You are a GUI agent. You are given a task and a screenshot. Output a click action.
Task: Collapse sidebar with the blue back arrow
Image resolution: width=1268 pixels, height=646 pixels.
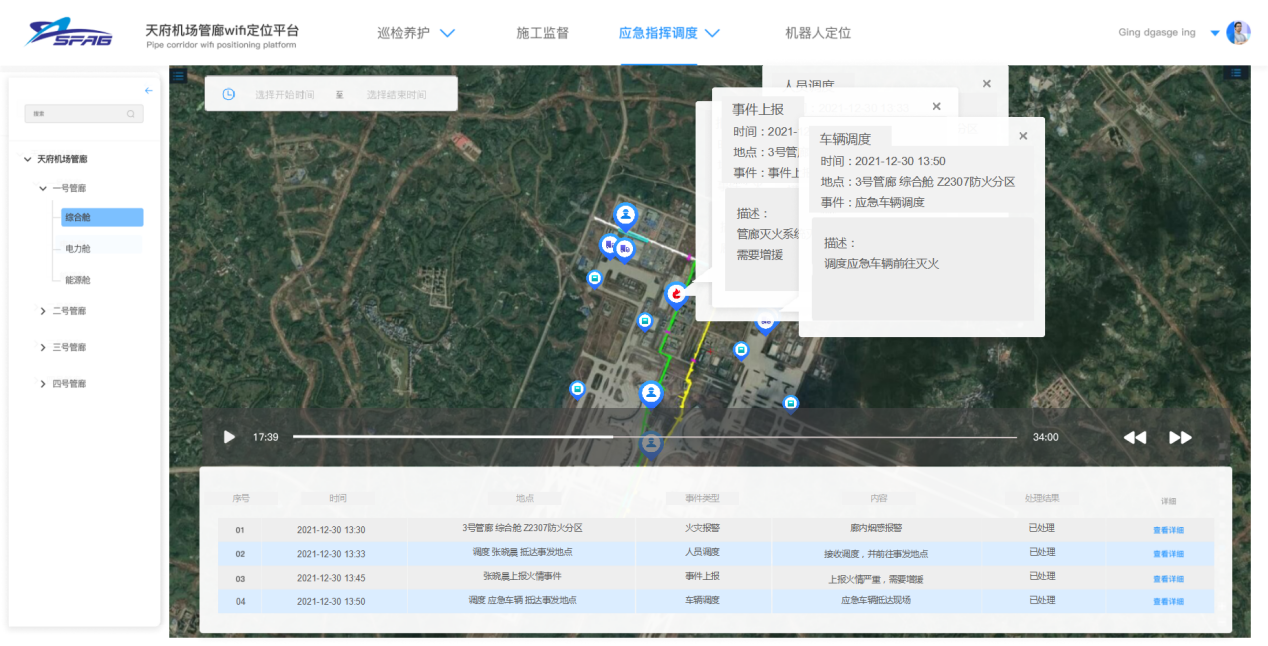148,91
